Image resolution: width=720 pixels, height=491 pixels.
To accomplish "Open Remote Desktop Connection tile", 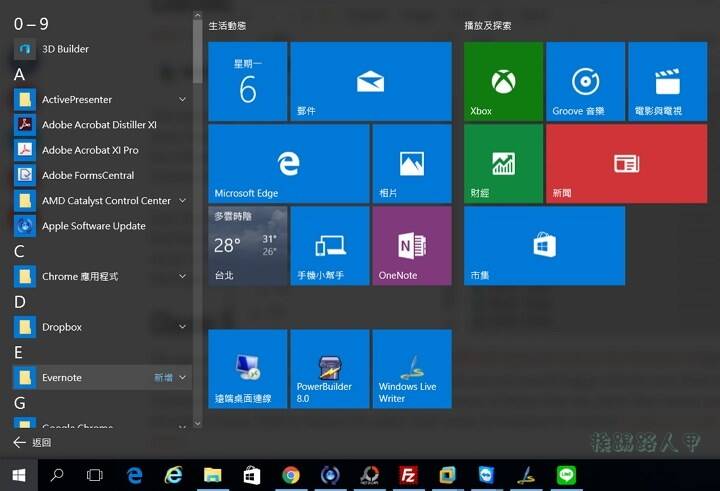I will point(248,369).
